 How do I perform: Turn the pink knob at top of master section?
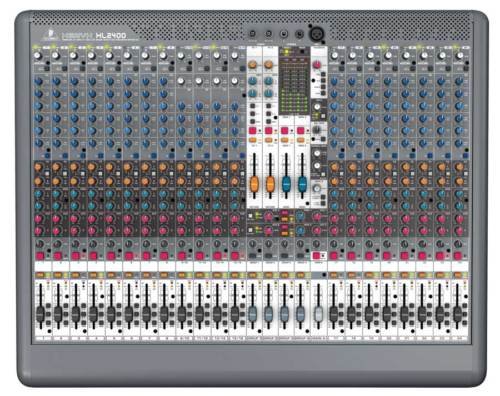318,65
